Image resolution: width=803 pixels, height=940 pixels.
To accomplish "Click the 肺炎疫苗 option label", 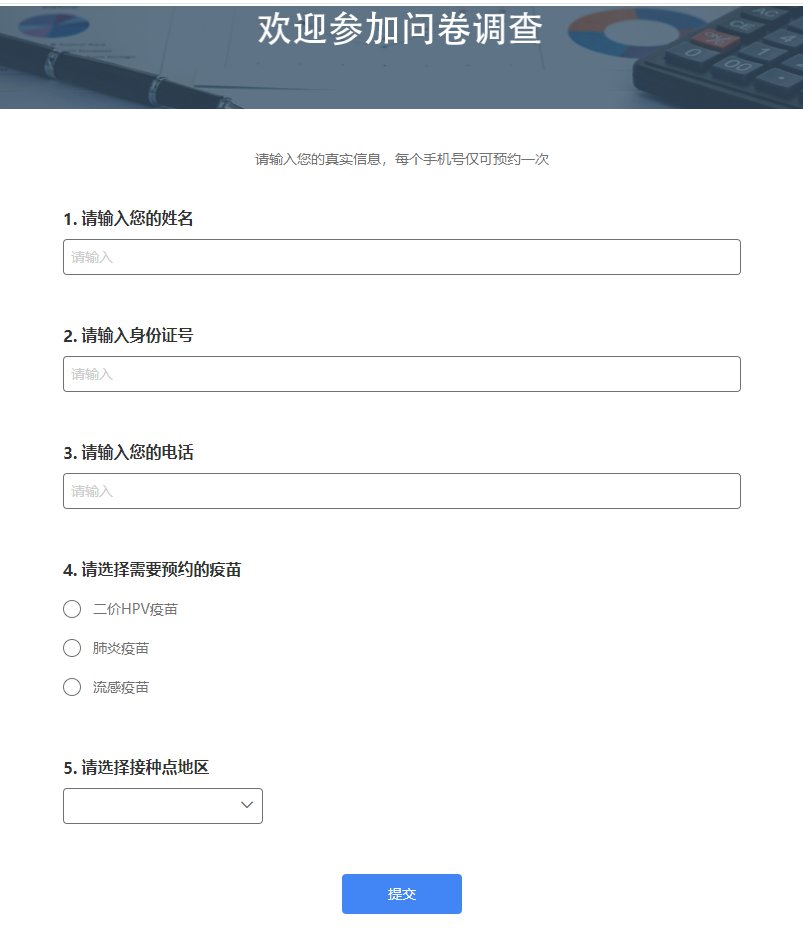I will point(121,648).
